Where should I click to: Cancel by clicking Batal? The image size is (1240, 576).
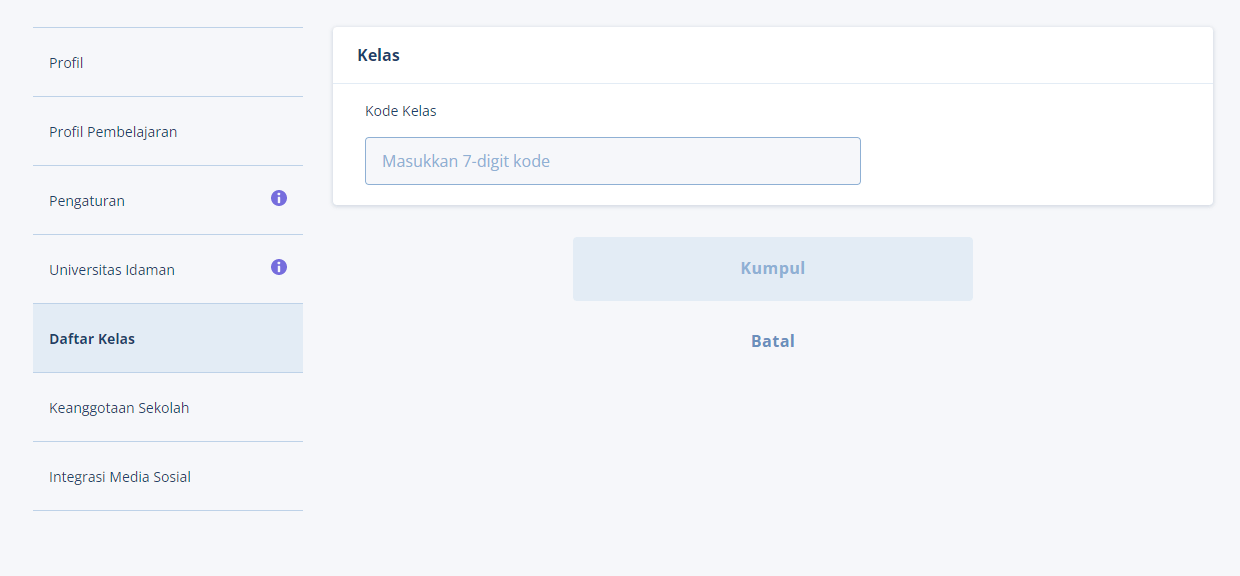pos(773,341)
